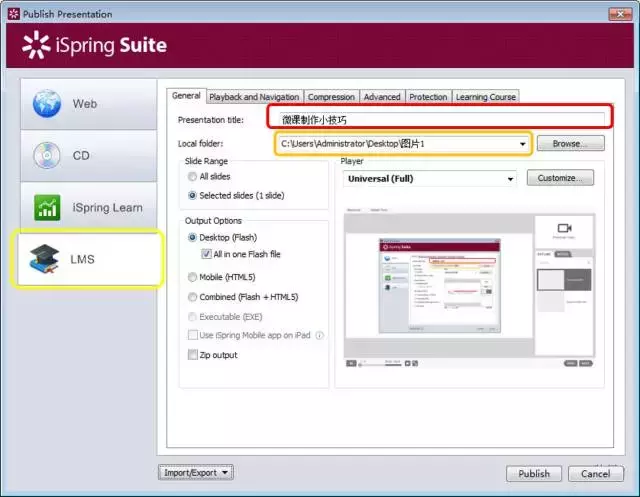Pick the iSpring Learn chart icon
The image size is (640, 497).
47,208
